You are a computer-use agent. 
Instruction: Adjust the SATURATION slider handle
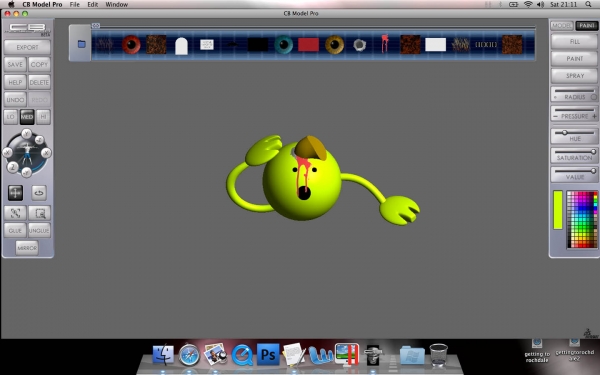click(593, 152)
